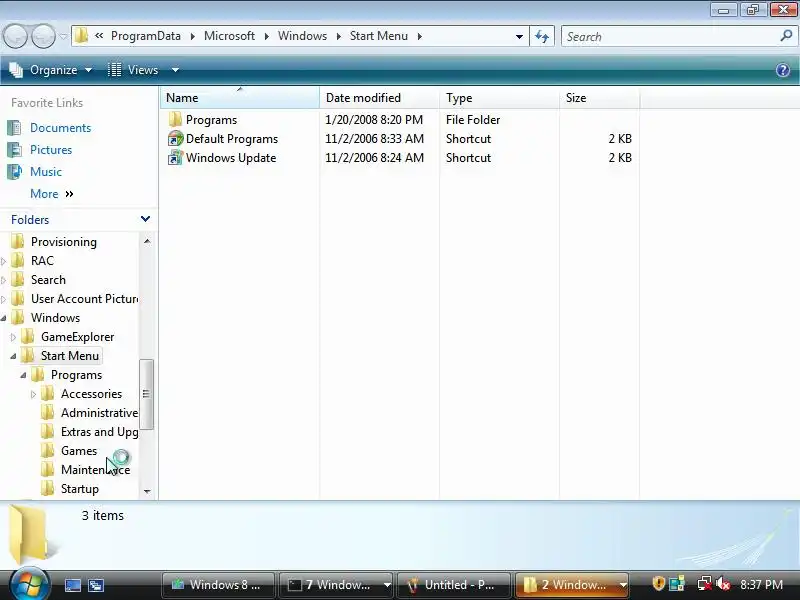Expand the Accessories tree node
800x600 pixels.
34,394
